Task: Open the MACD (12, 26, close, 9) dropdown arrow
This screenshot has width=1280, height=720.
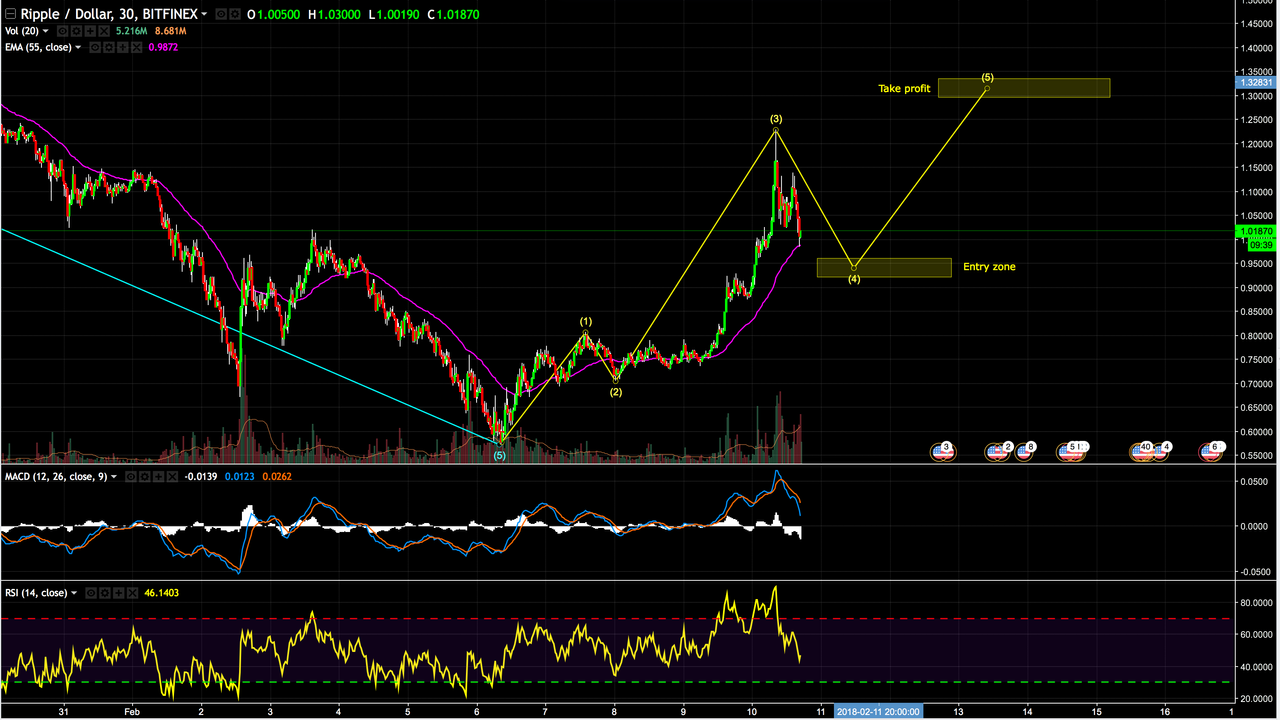Action: [x=114, y=476]
